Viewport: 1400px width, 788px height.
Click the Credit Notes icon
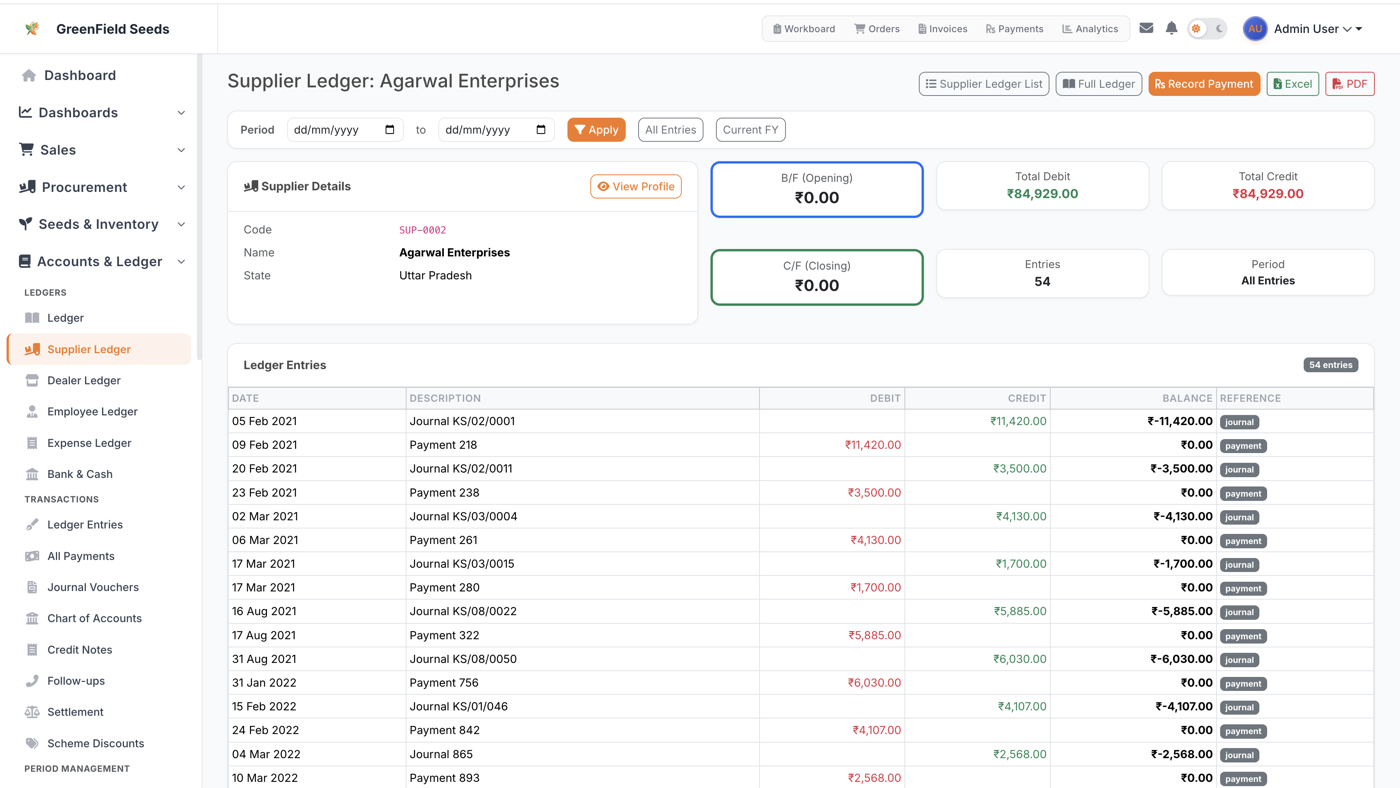[32, 650]
